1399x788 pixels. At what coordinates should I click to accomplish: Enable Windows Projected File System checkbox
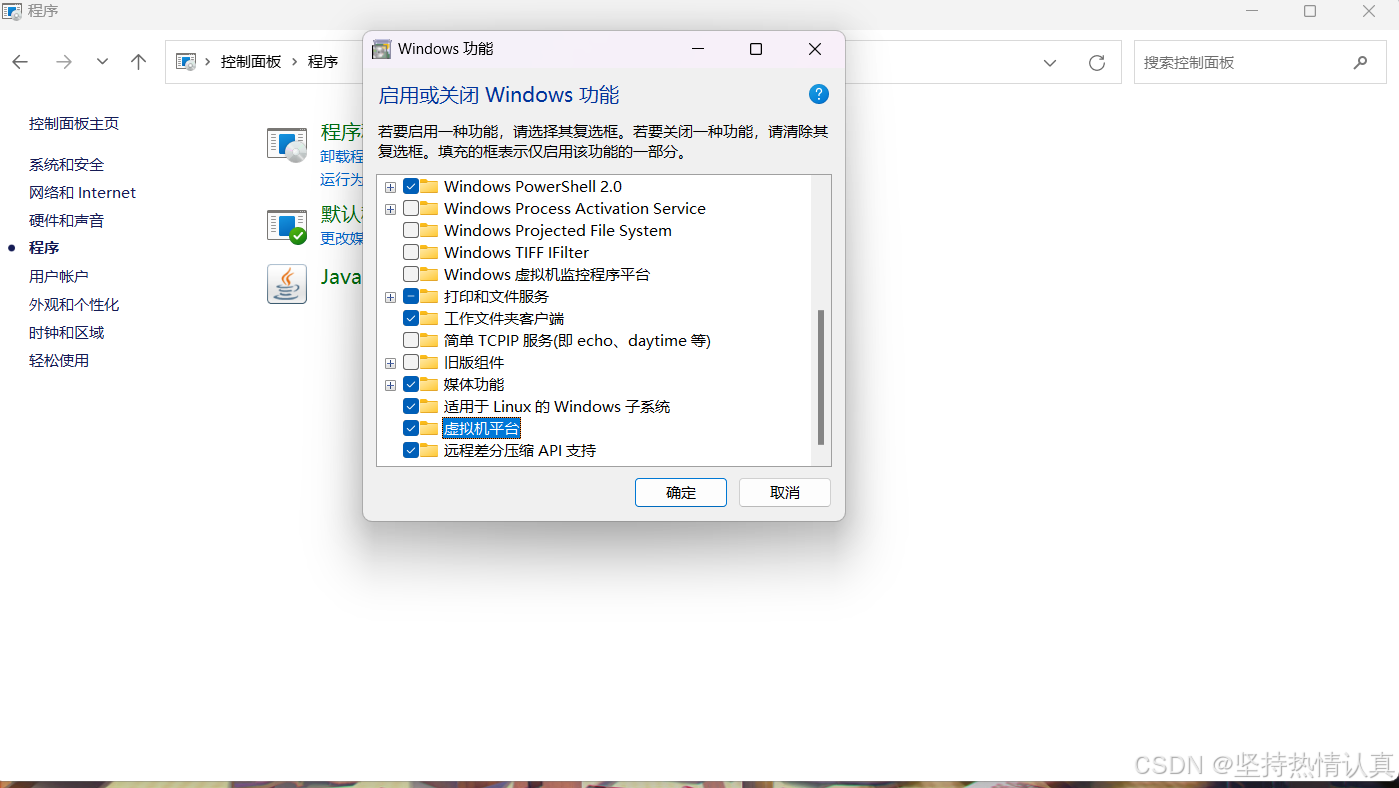pos(411,230)
